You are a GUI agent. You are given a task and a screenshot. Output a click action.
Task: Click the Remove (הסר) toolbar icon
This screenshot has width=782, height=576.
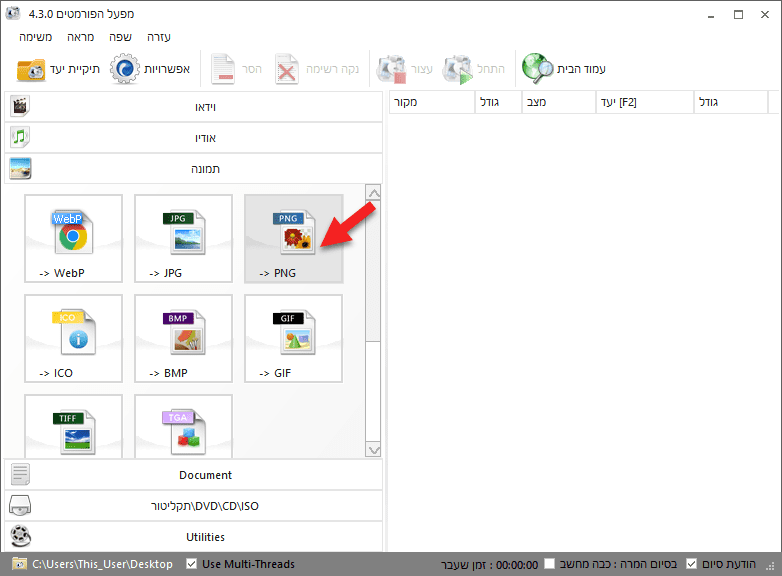pos(222,69)
